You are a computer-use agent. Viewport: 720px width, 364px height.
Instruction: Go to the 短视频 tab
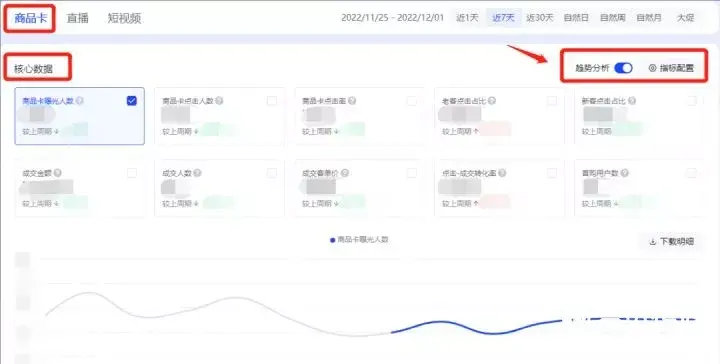click(x=124, y=18)
